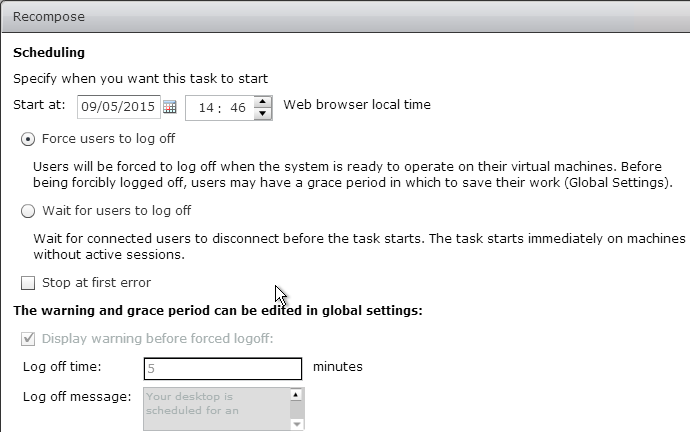
Task: Click the Recompose title bar
Action: tap(346, 17)
